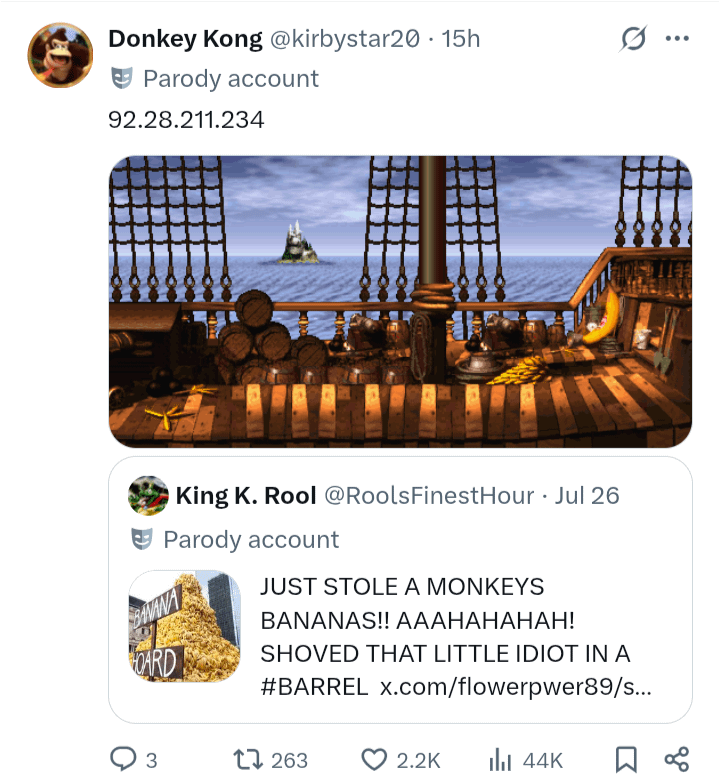Open Donkey Kong's profile avatar
Screen dimensions: 720x778
click(60, 55)
